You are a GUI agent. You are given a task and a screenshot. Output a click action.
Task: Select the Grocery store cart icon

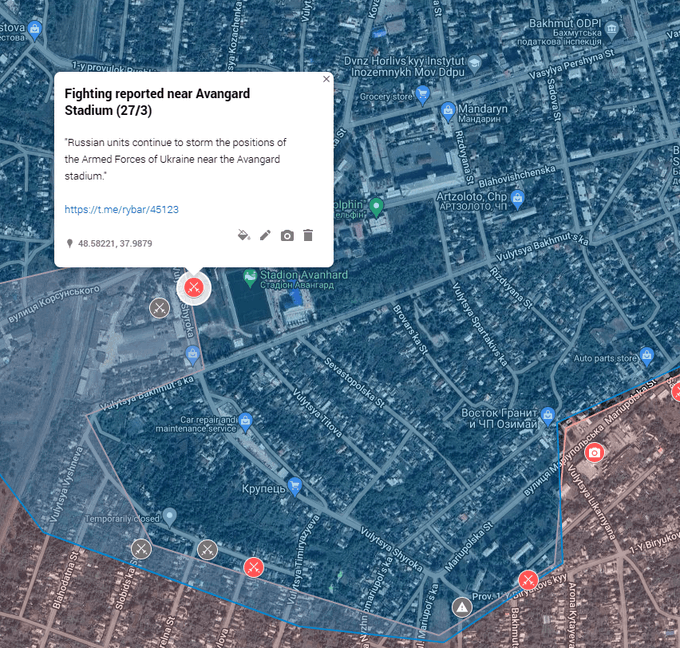423,96
